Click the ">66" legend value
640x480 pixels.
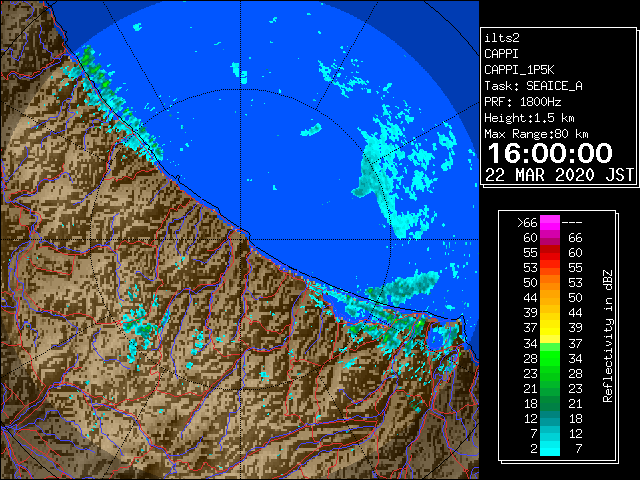(527, 223)
